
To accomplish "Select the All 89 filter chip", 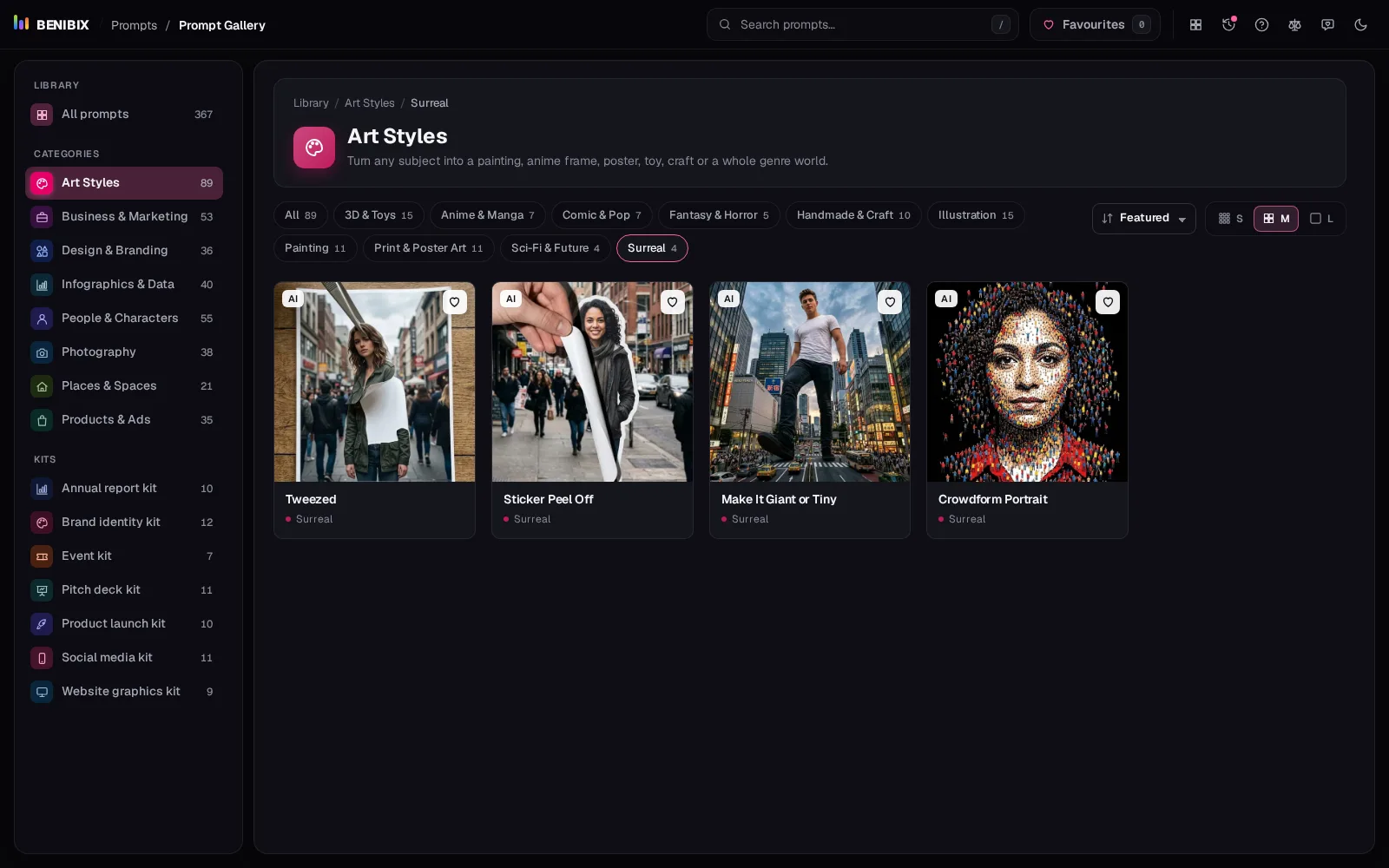I will 300,215.
